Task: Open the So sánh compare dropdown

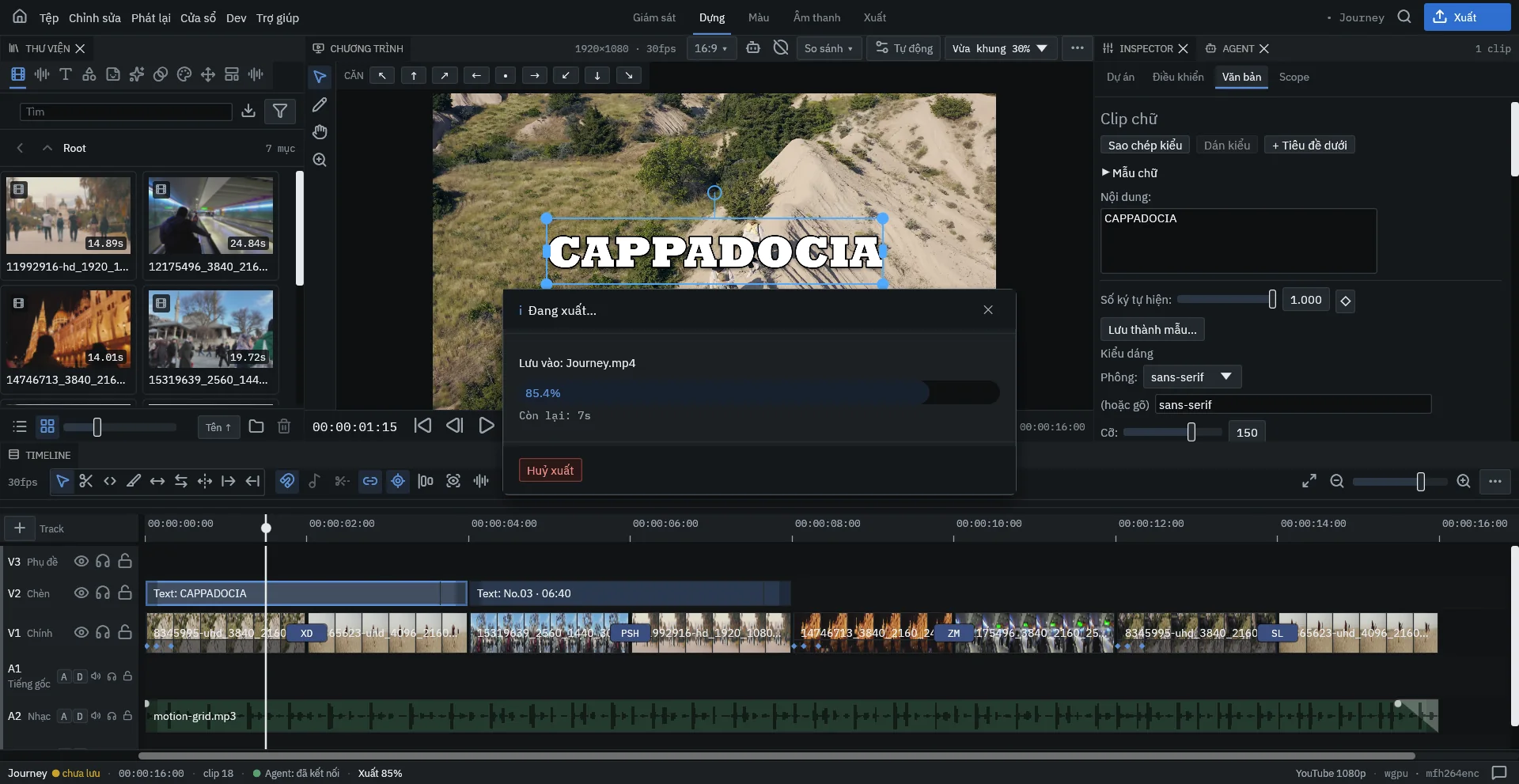Action: (x=829, y=48)
